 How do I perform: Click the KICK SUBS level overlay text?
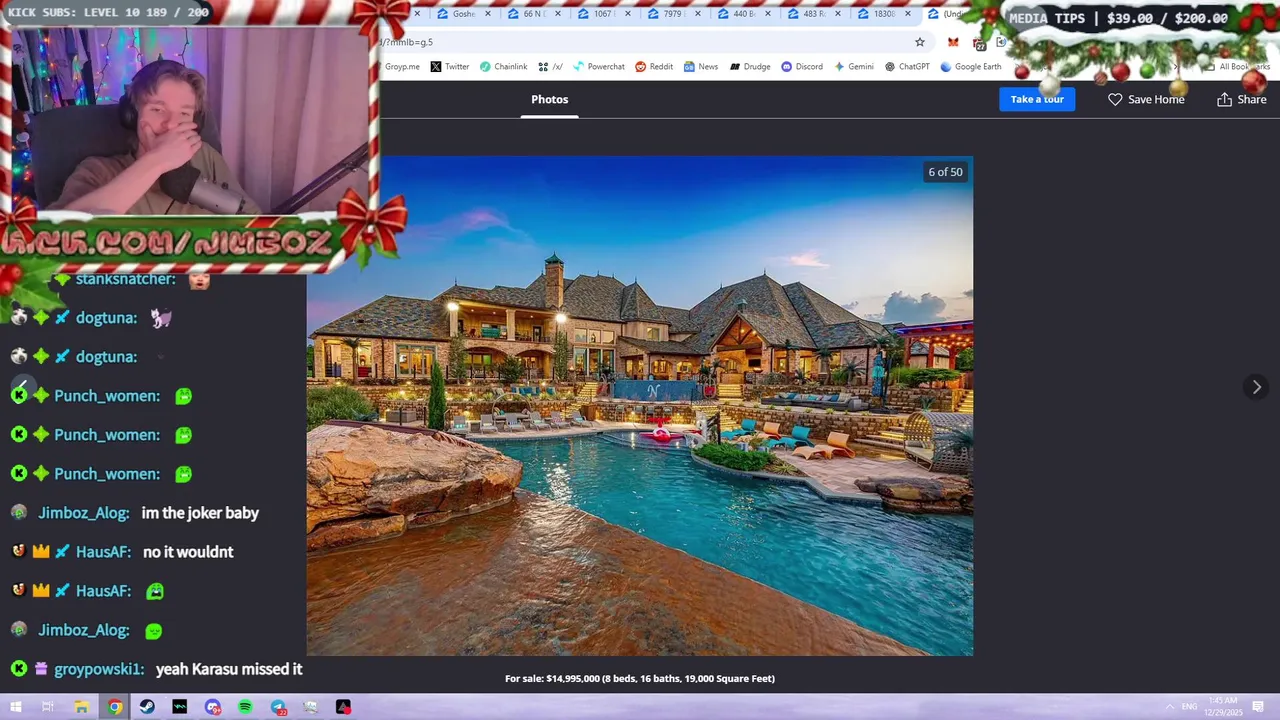click(109, 12)
